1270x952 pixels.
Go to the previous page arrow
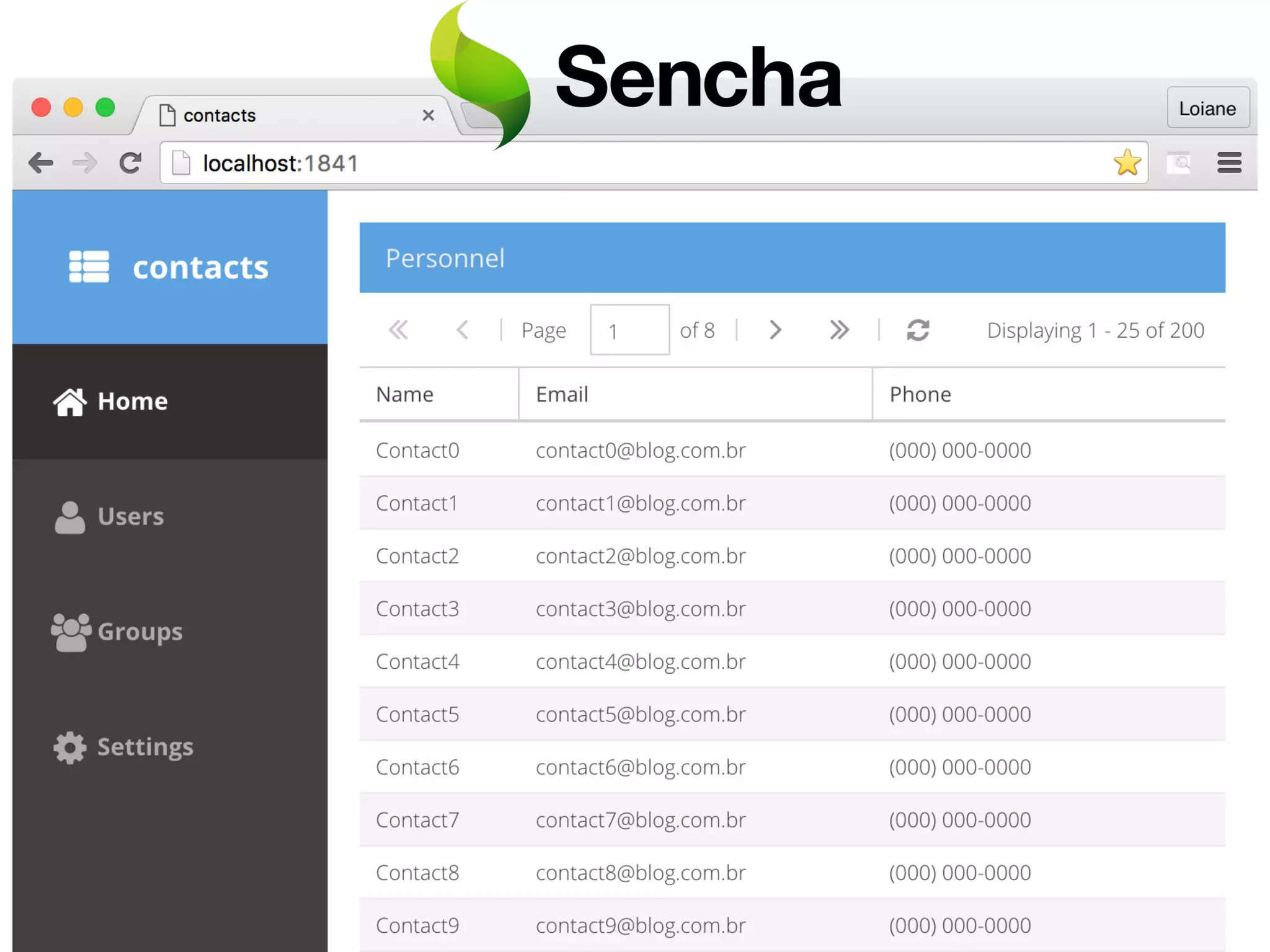click(462, 330)
